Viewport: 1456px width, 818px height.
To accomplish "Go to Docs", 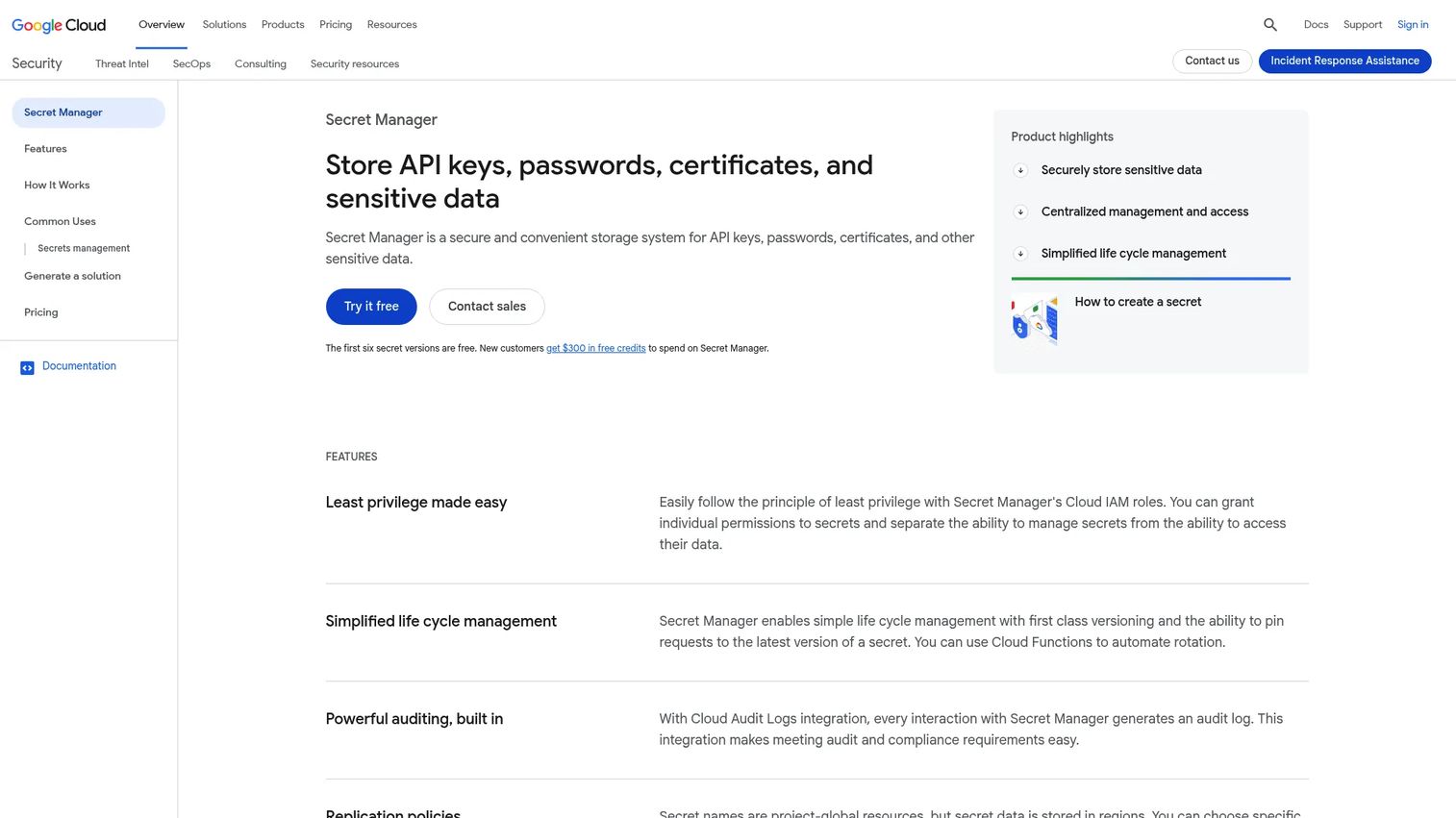I will pyautogui.click(x=1316, y=25).
